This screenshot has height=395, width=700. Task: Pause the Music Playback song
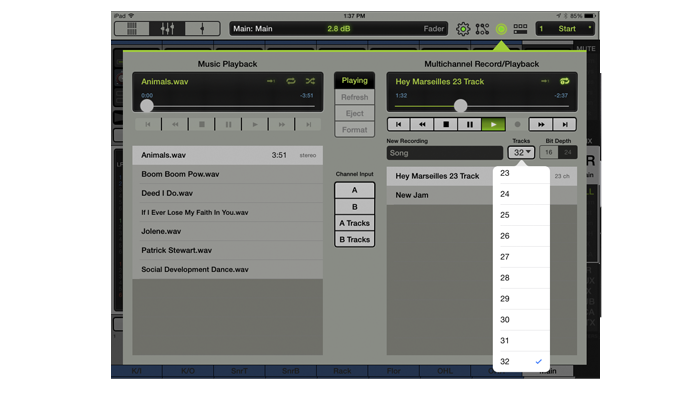coord(229,125)
